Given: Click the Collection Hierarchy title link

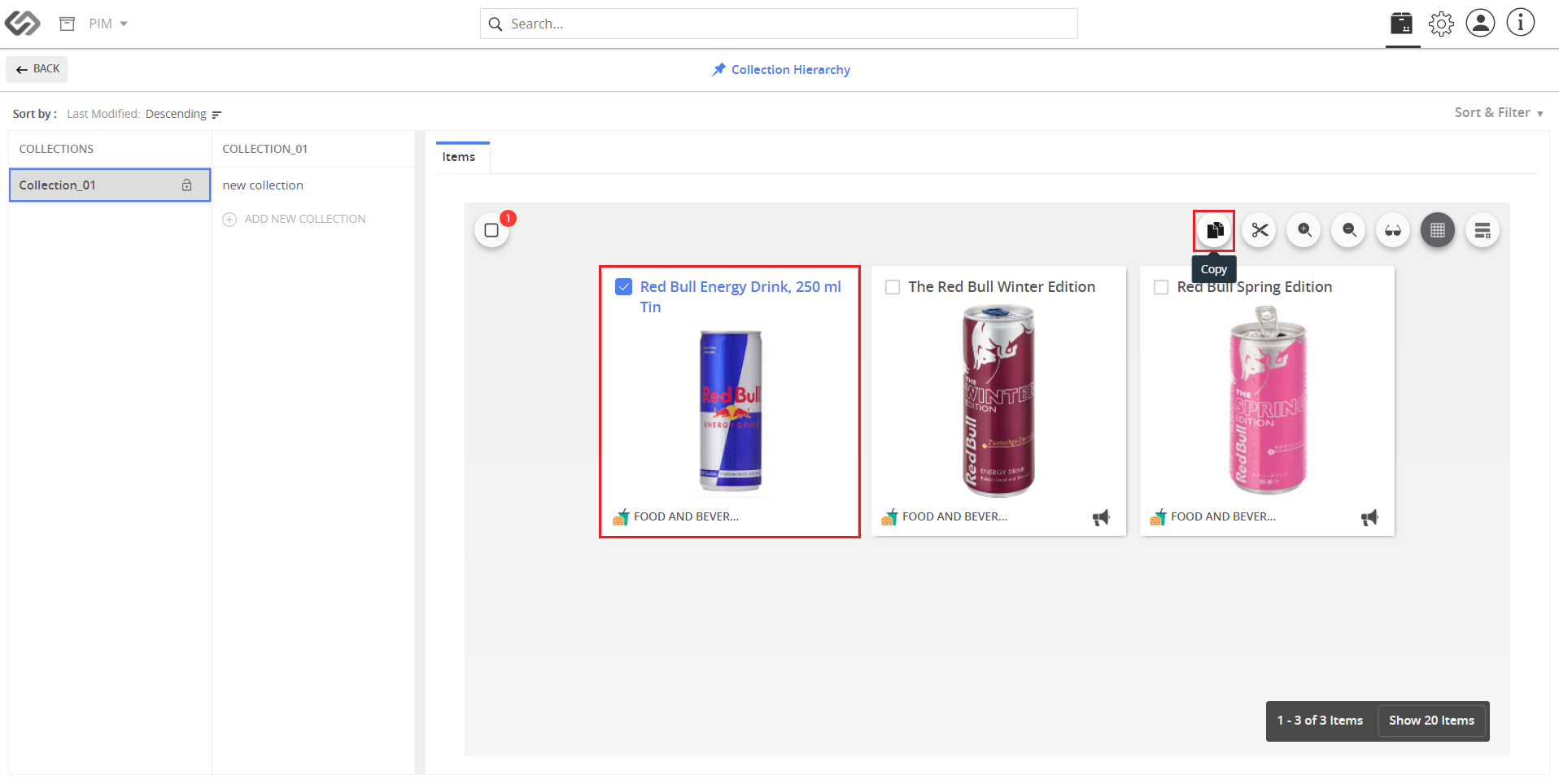Looking at the screenshot, I should [791, 70].
